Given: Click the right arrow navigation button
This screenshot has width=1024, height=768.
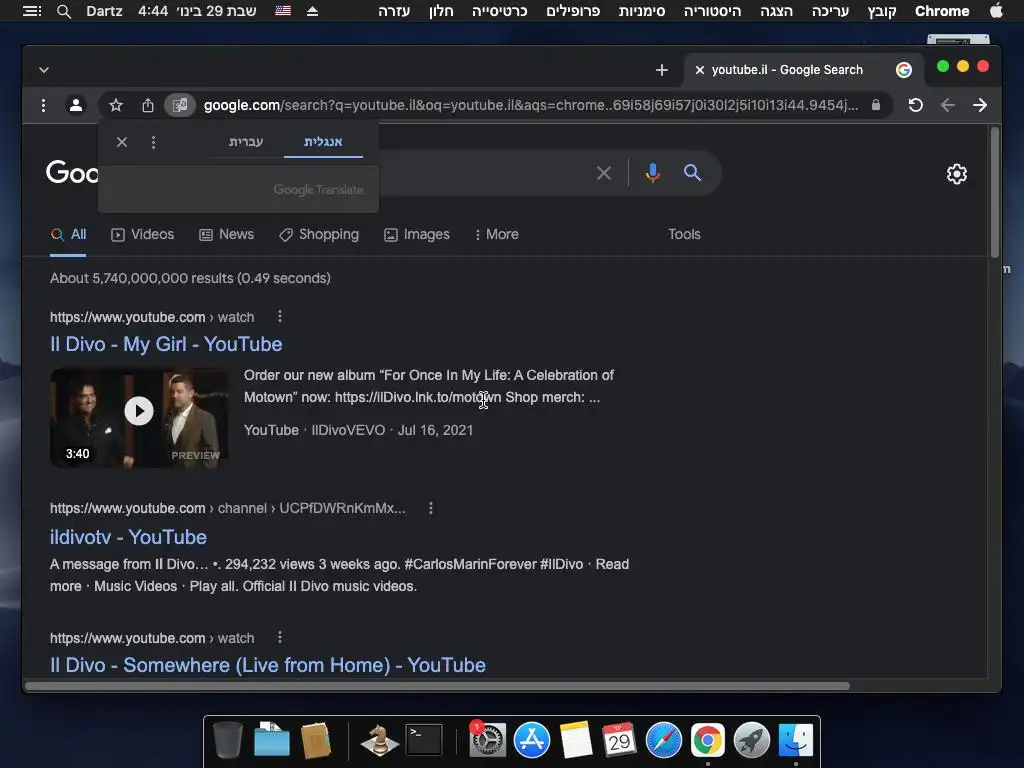Looking at the screenshot, I should pos(980,105).
